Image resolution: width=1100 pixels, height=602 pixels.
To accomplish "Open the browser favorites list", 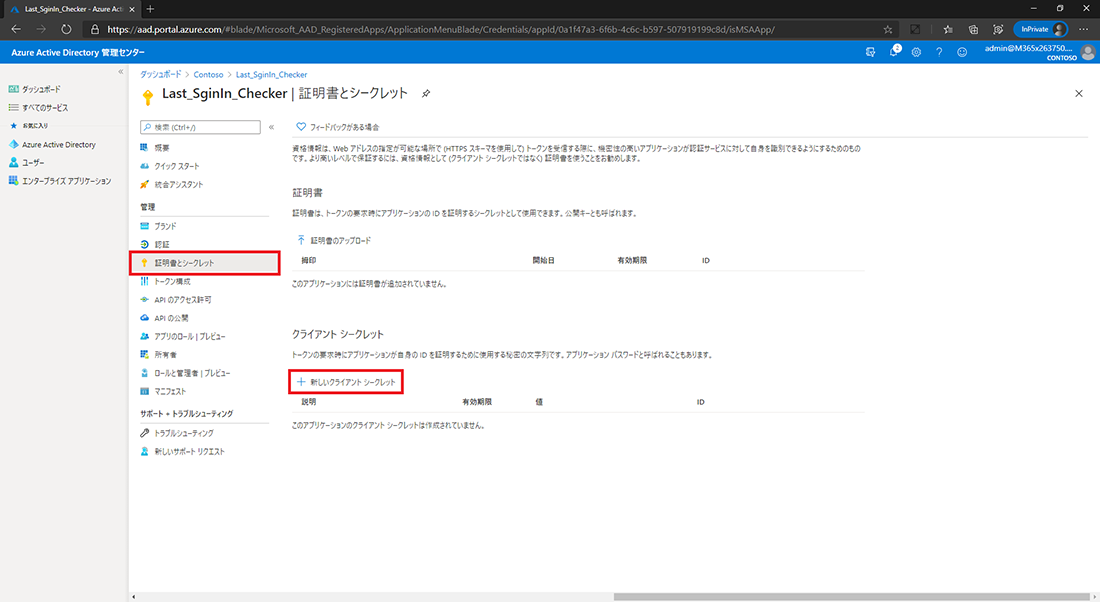I will [948, 29].
